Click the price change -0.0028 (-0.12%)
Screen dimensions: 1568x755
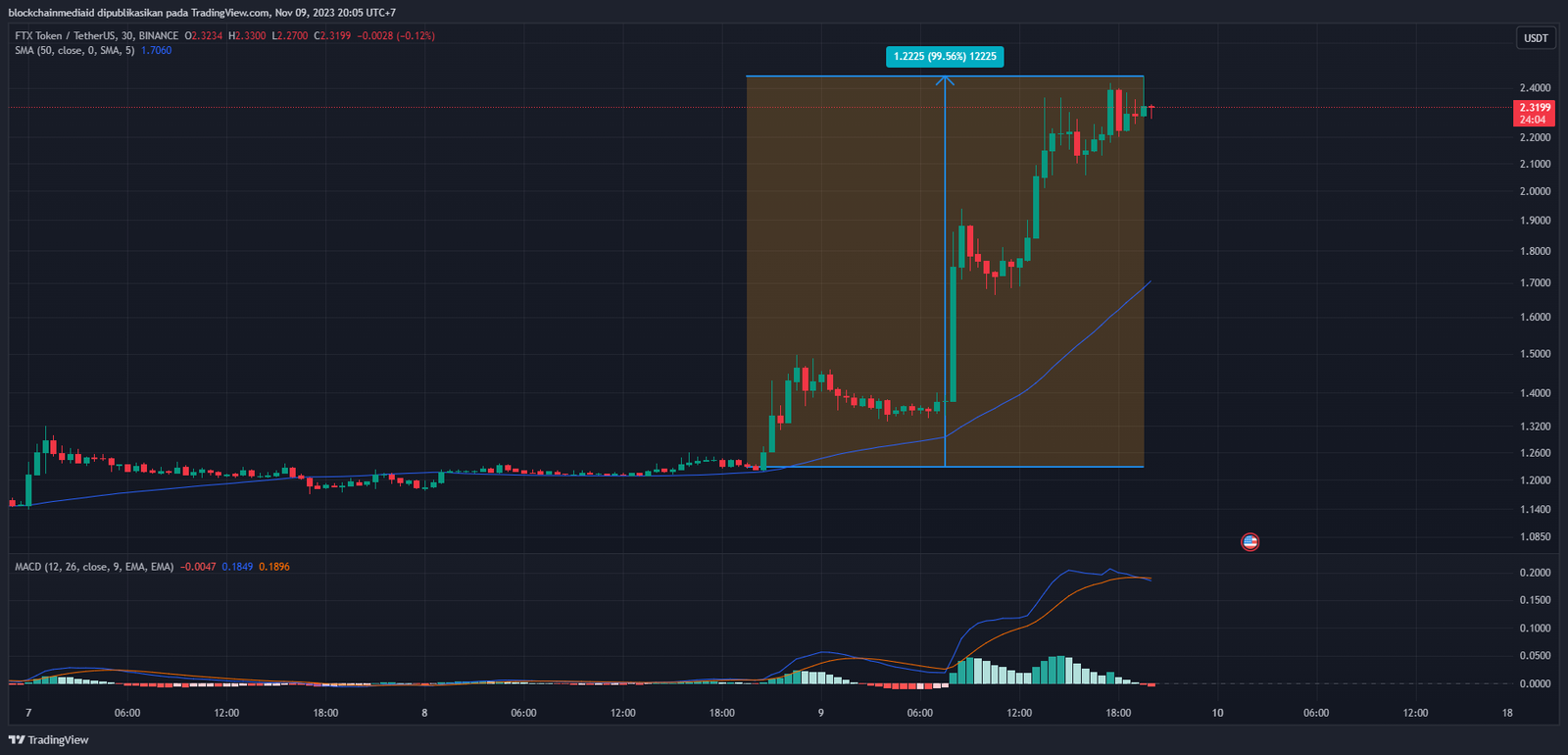(x=396, y=35)
